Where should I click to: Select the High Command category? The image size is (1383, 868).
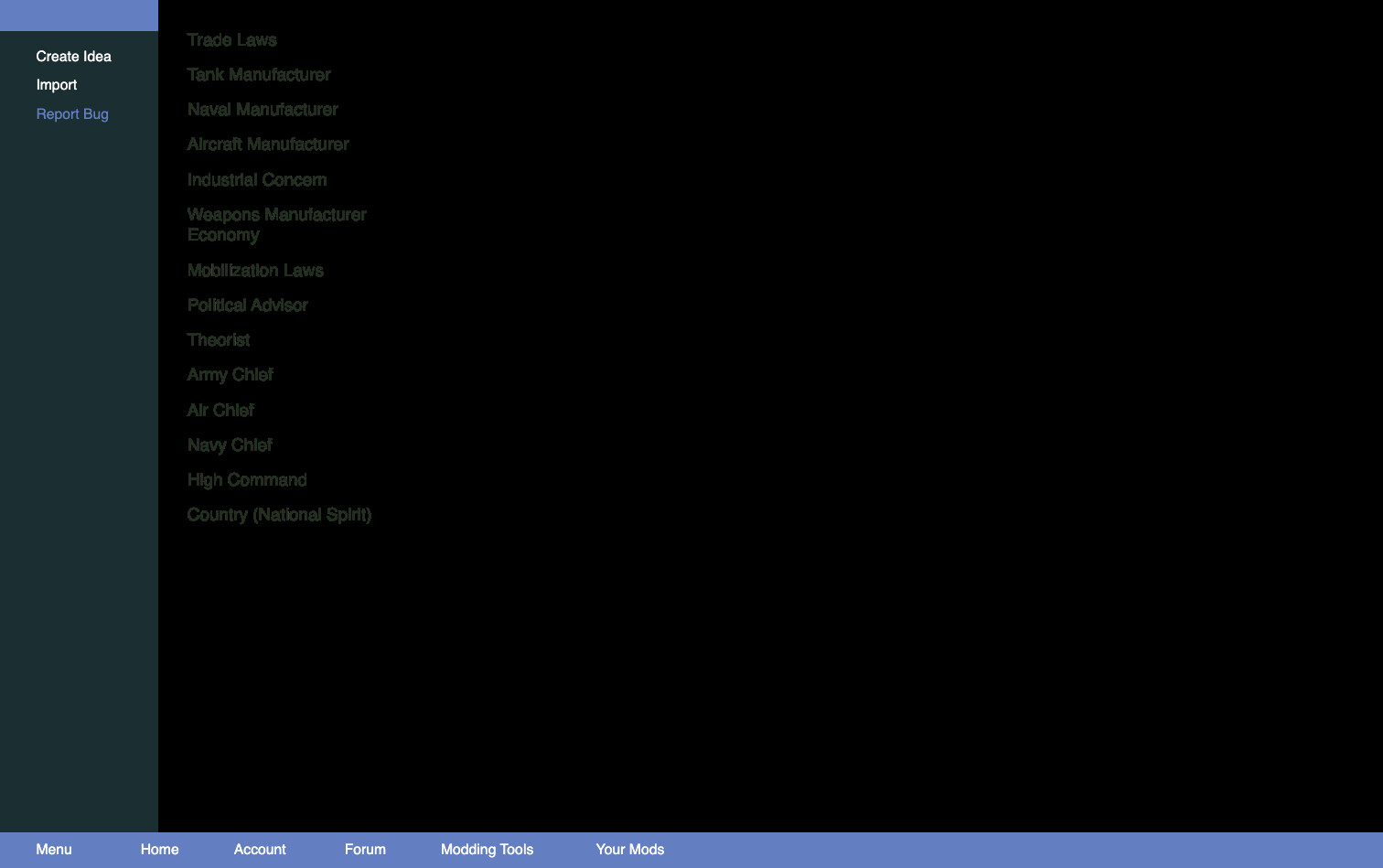(247, 480)
